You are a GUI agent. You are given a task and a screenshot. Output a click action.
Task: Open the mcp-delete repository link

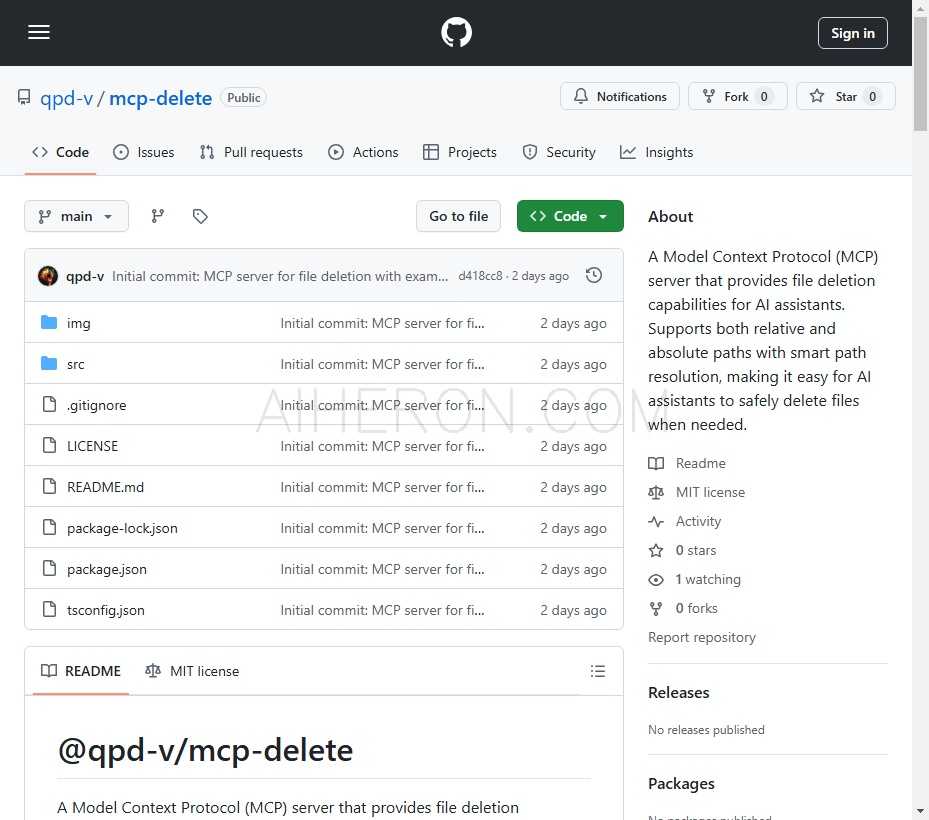[161, 98]
